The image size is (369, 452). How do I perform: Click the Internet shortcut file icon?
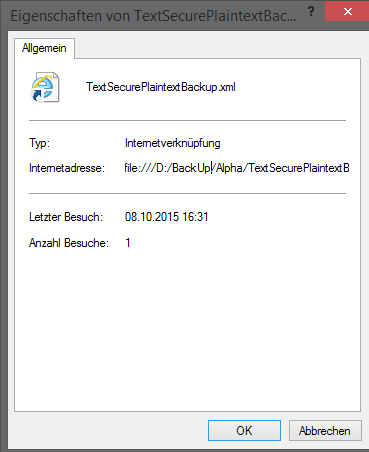point(45,87)
